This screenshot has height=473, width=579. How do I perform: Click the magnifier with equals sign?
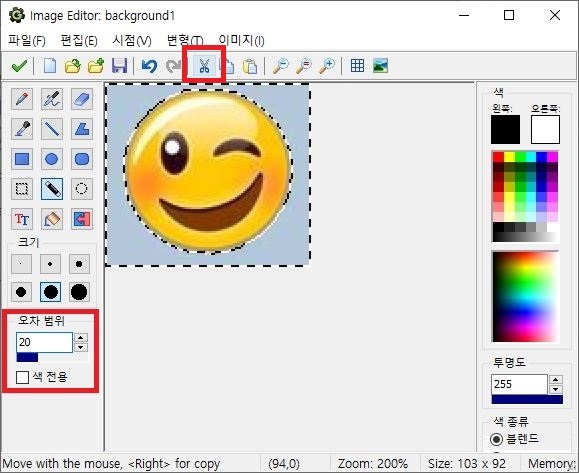304,66
